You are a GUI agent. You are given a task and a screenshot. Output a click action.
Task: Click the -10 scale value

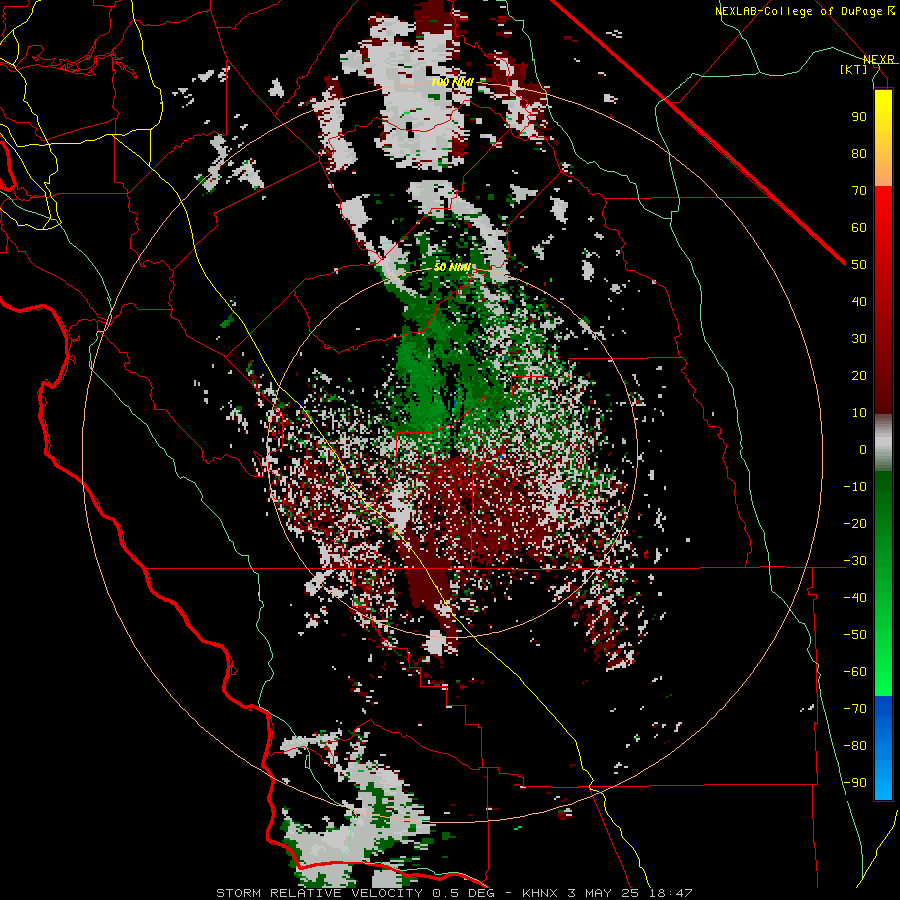855,487
